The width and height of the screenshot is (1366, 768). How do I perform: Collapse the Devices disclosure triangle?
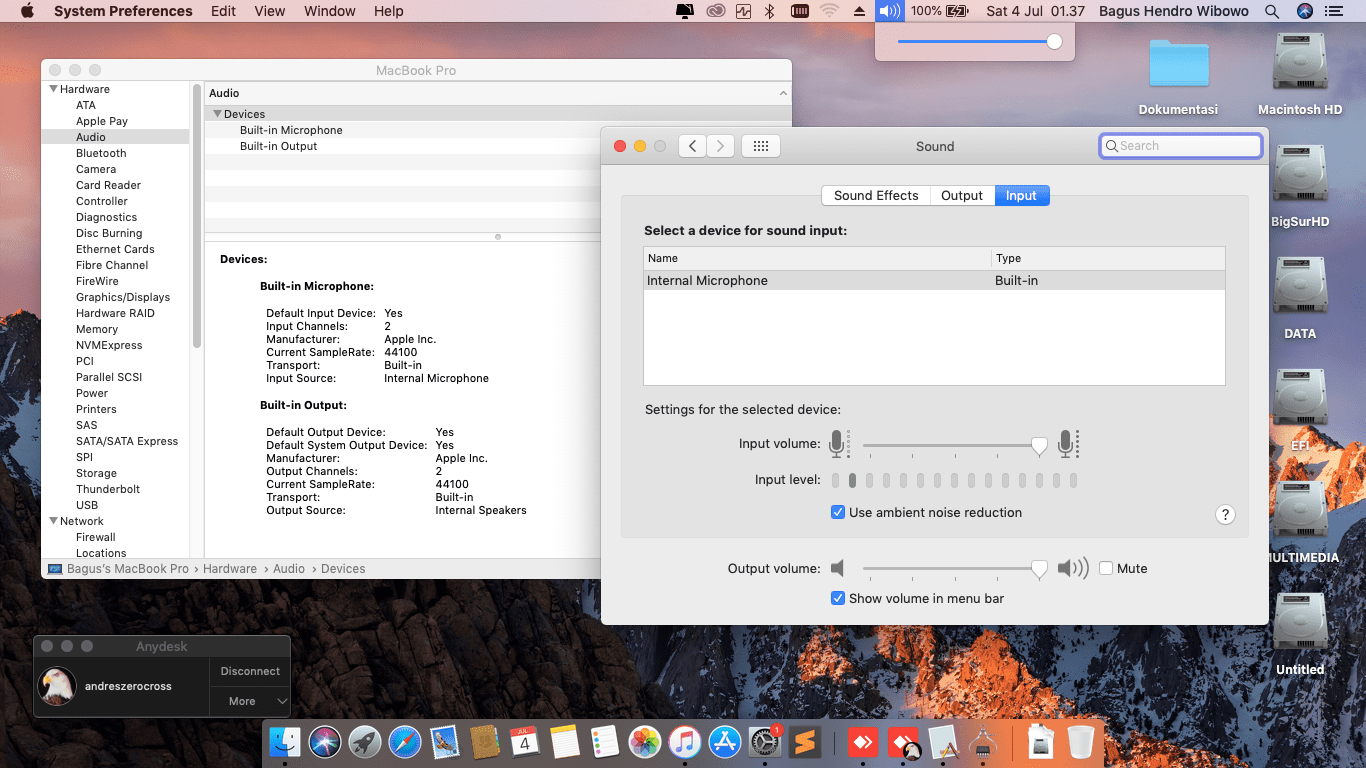(x=217, y=114)
